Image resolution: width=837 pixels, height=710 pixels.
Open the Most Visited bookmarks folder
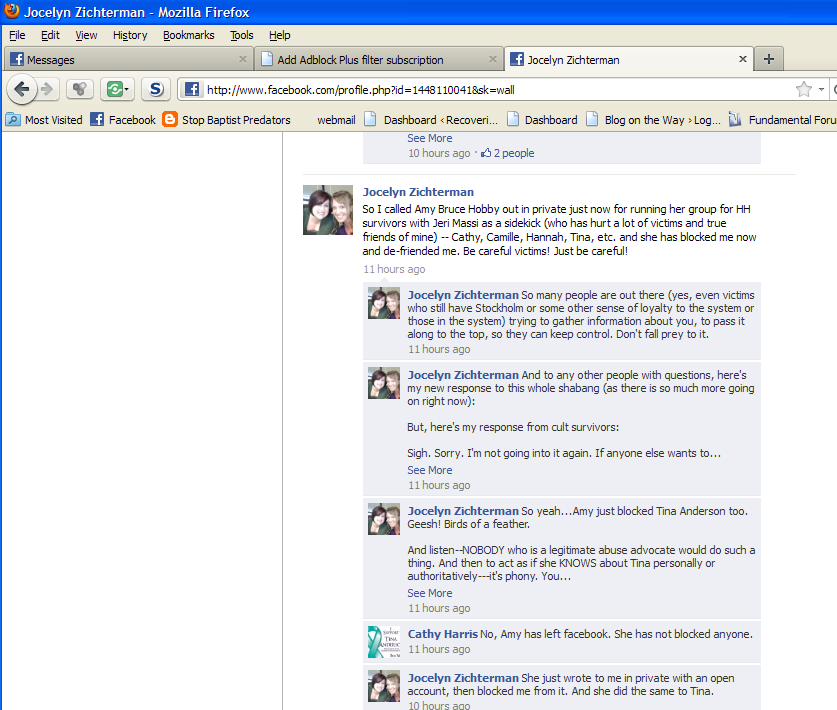pos(44,120)
